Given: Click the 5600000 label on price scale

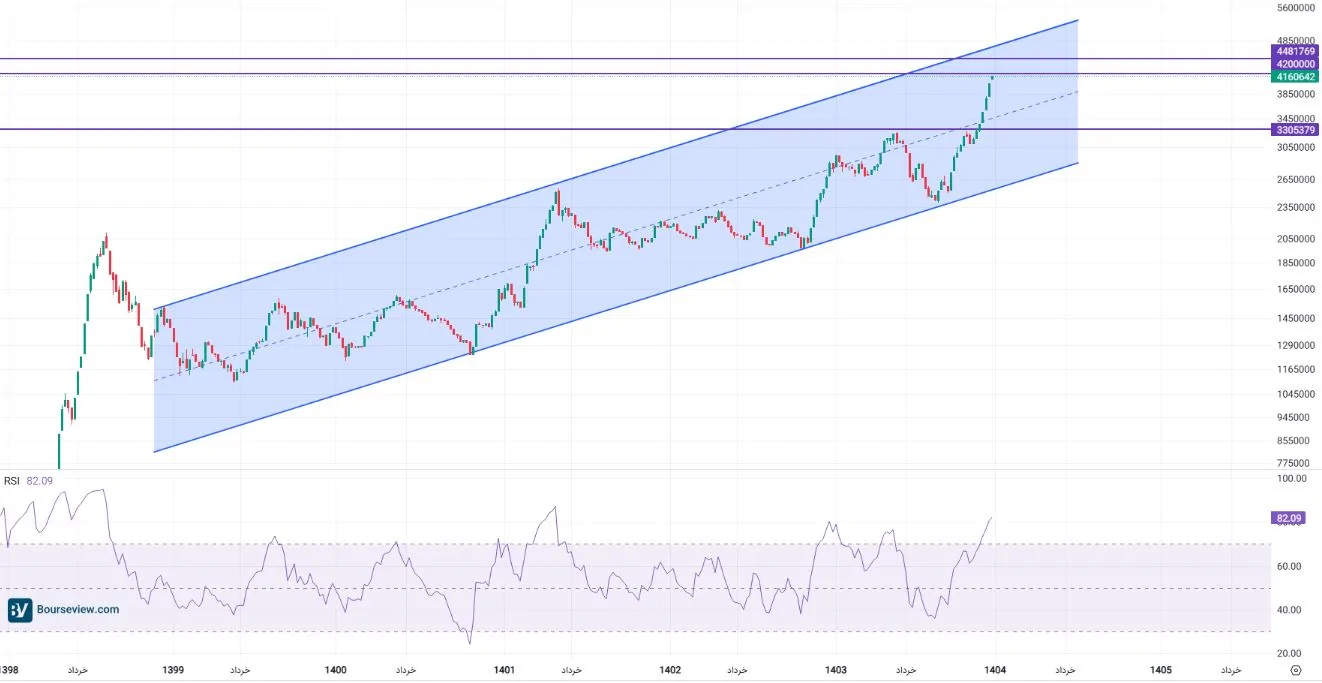Looking at the screenshot, I should click(1294, 8).
